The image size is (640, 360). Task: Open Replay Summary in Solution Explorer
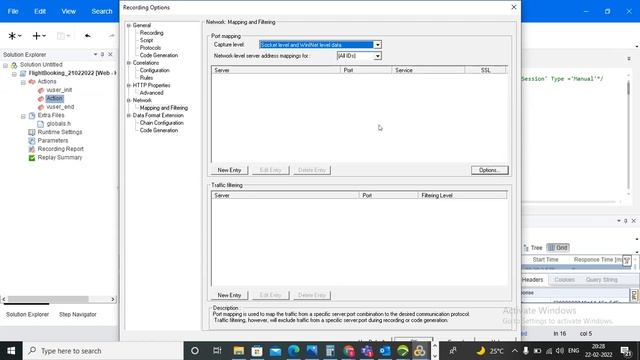[x=60, y=158]
